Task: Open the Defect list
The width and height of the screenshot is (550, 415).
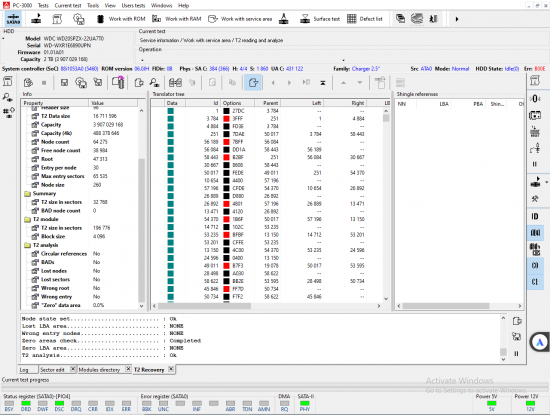Action: pos(365,19)
